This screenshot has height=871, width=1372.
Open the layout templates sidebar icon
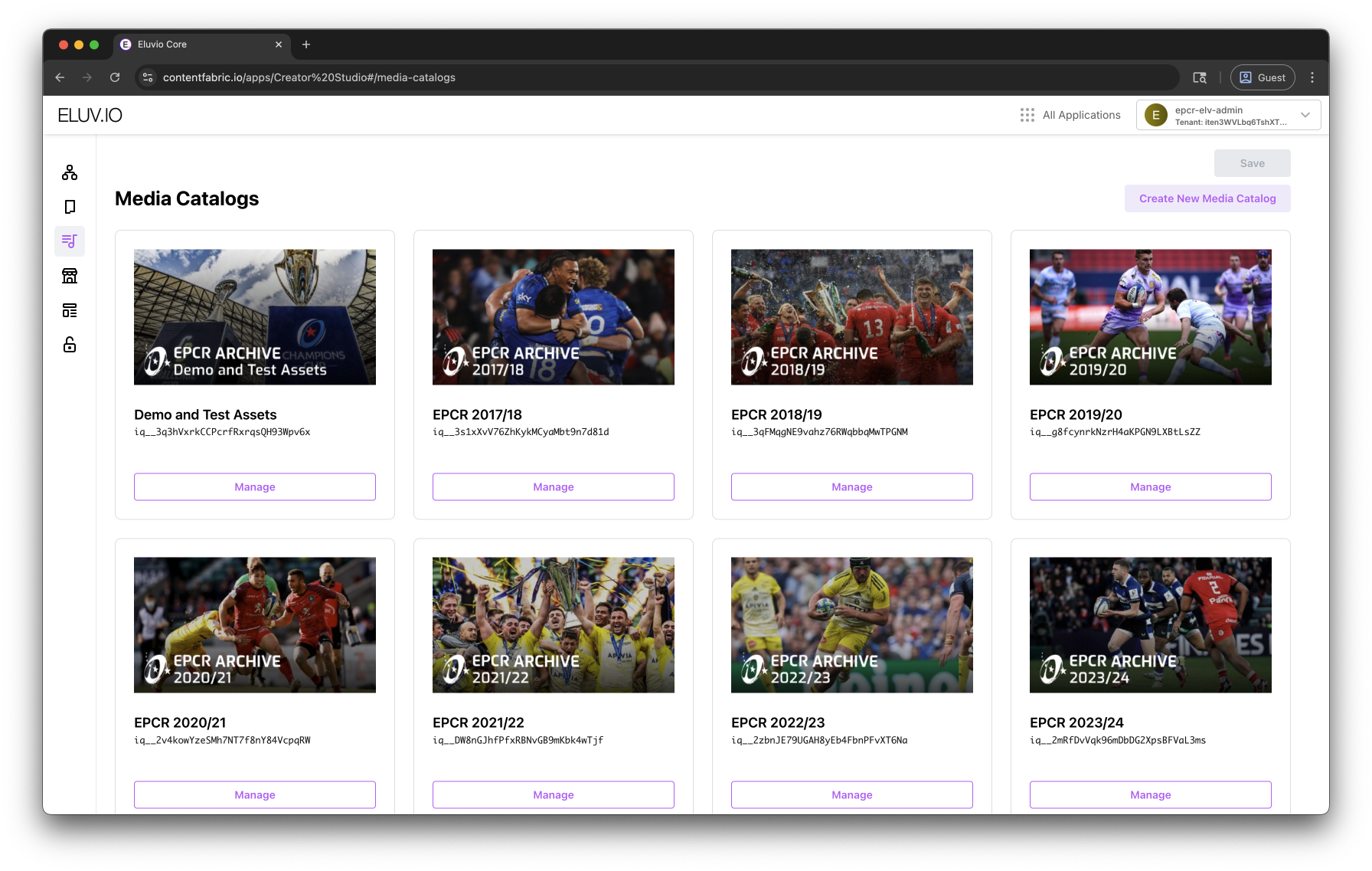70,310
